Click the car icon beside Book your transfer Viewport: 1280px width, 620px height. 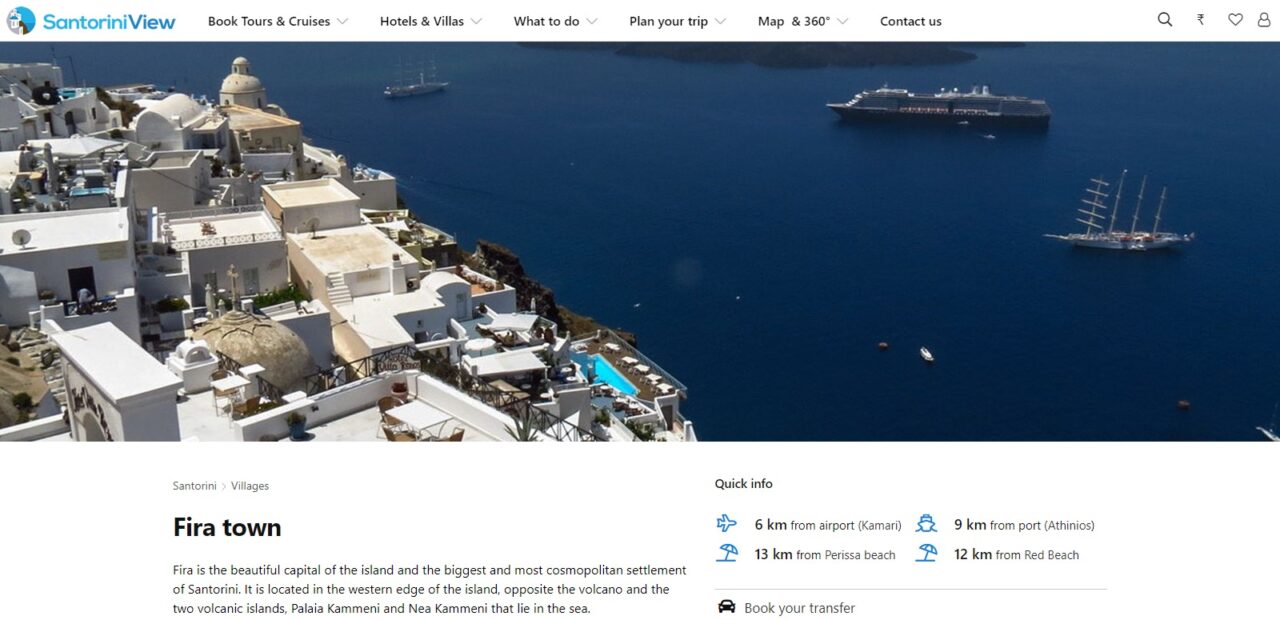point(727,607)
